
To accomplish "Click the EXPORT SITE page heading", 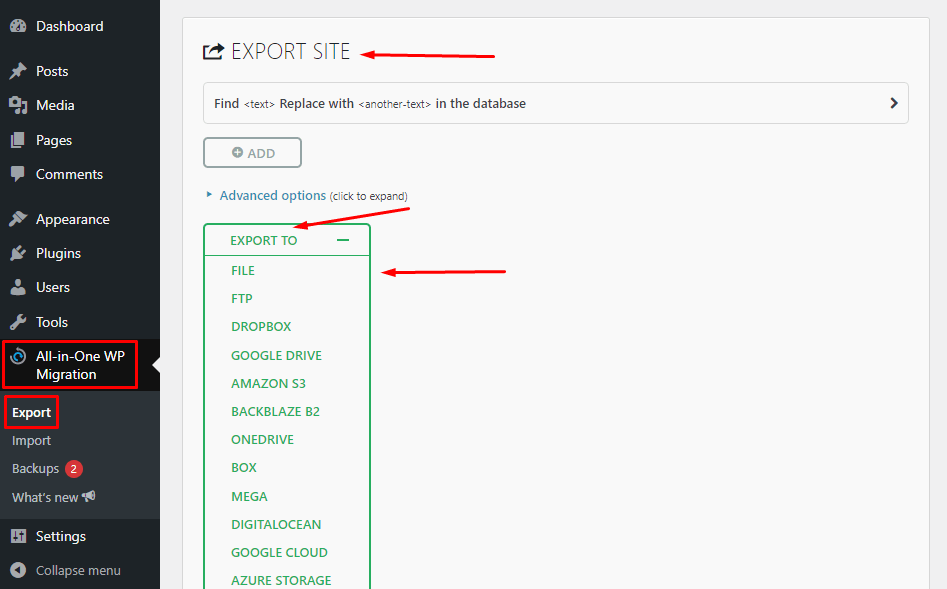I will pos(291,51).
